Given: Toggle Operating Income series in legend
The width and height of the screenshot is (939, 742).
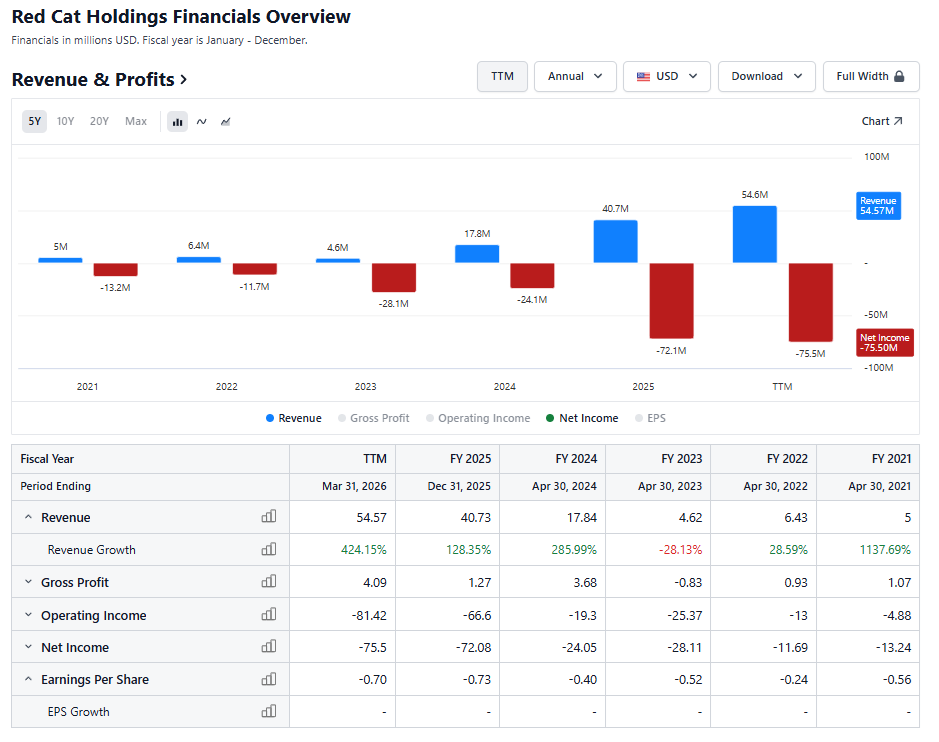Looking at the screenshot, I should 478,418.
